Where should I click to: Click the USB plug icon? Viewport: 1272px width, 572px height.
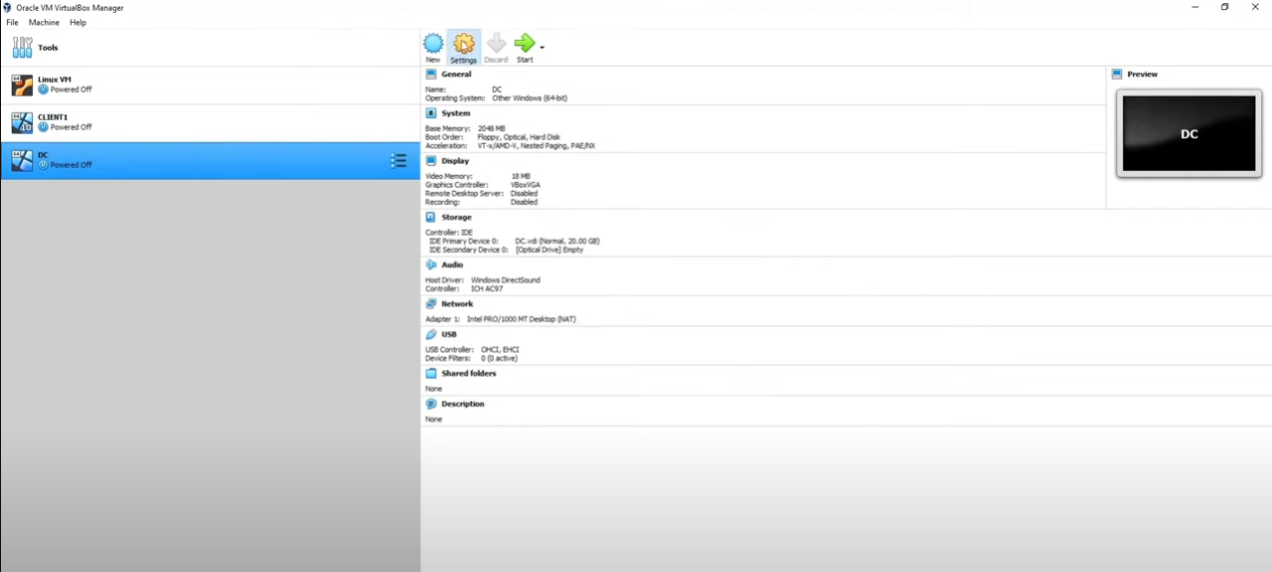431,335
